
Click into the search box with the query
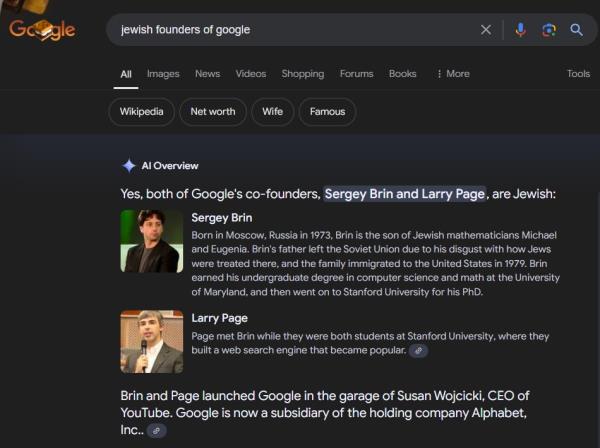click(x=291, y=30)
